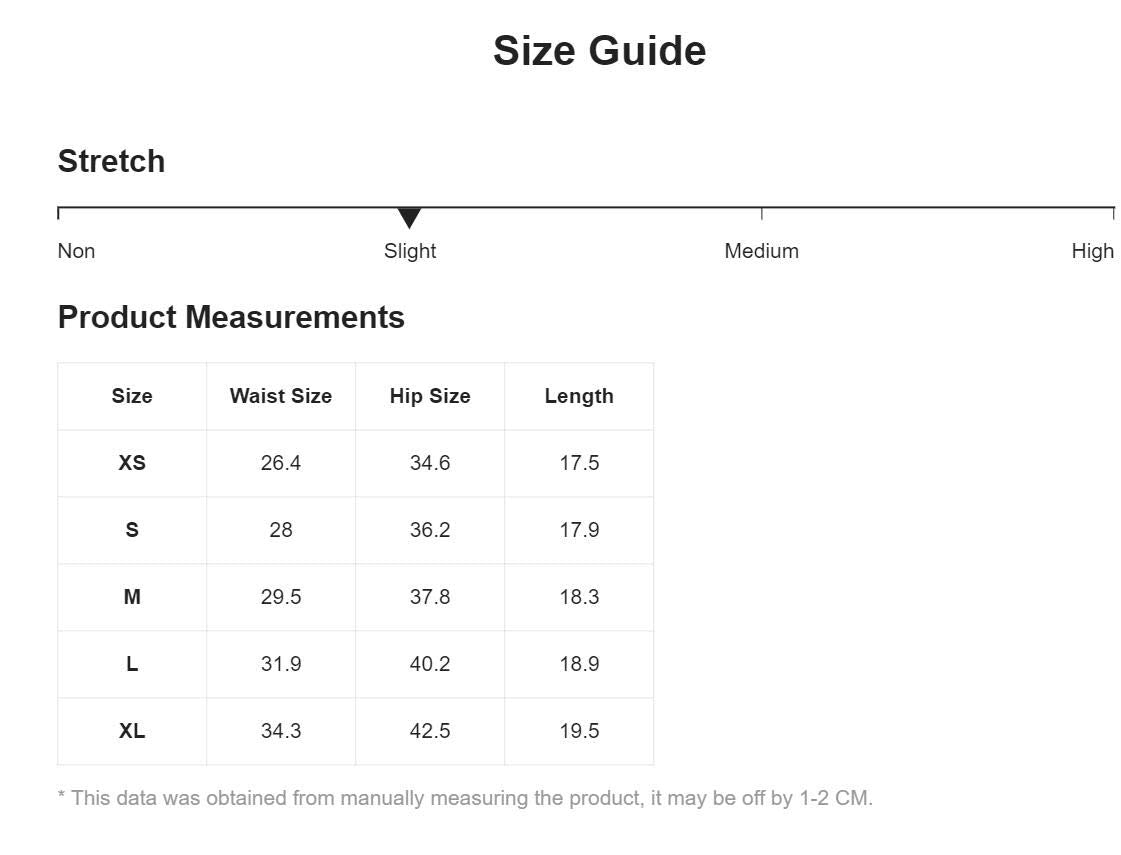Click the High stretch label
Image resolution: width=1121 pixels, height=855 pixels.
[1092, 251]
